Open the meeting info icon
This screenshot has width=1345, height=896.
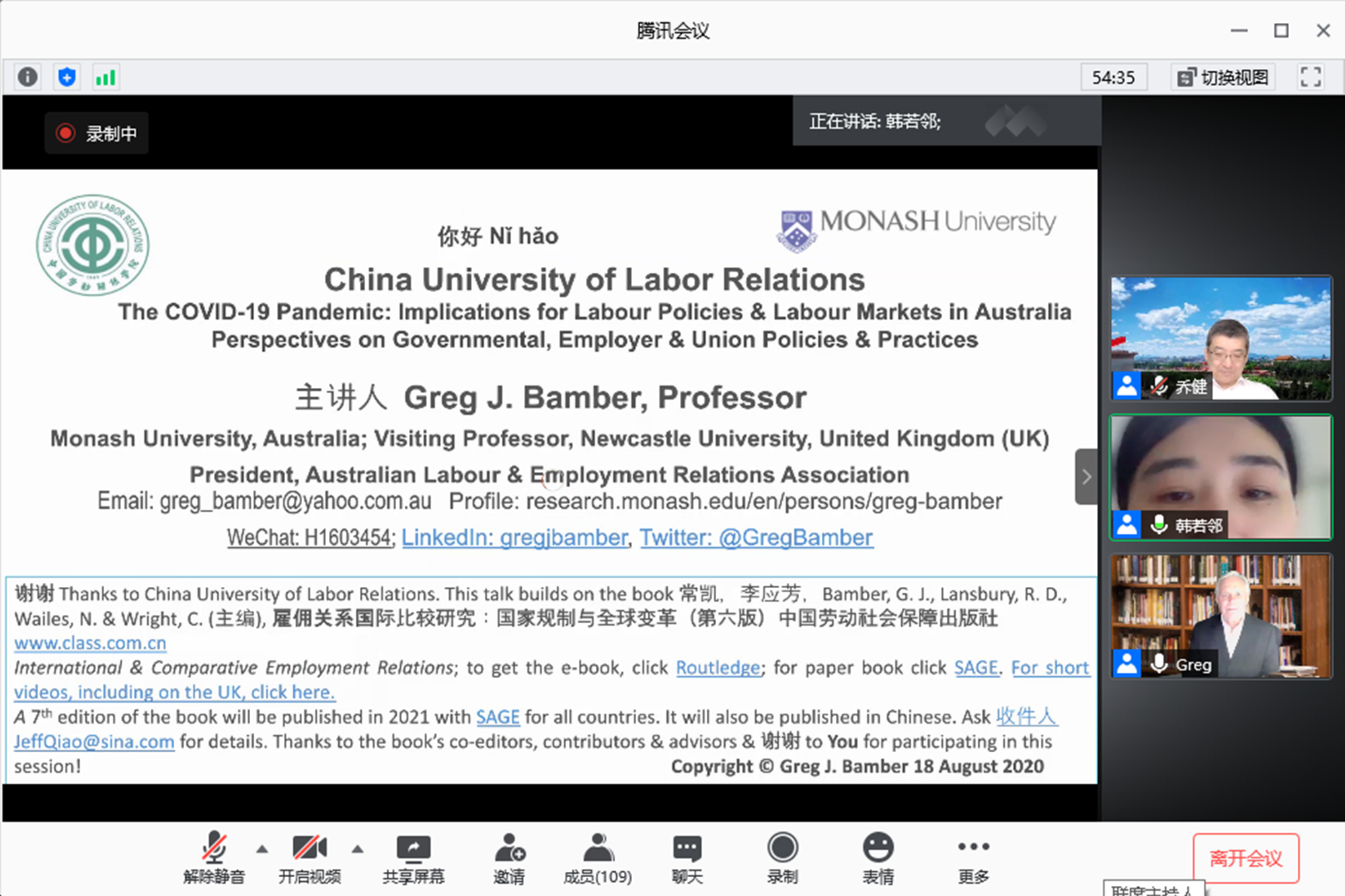point(28,77)
